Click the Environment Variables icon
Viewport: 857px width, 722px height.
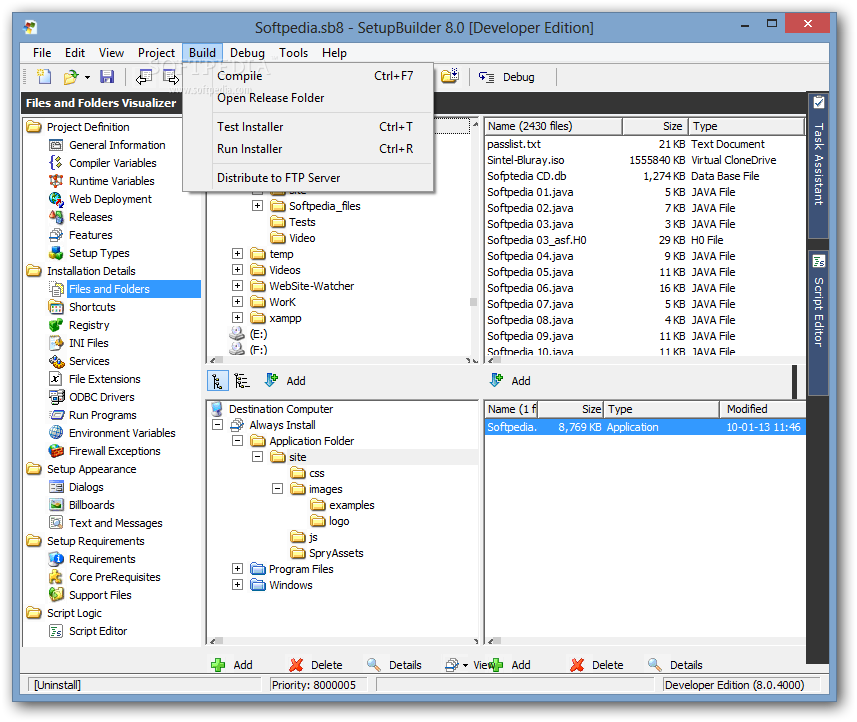click(x=56, y=433)
